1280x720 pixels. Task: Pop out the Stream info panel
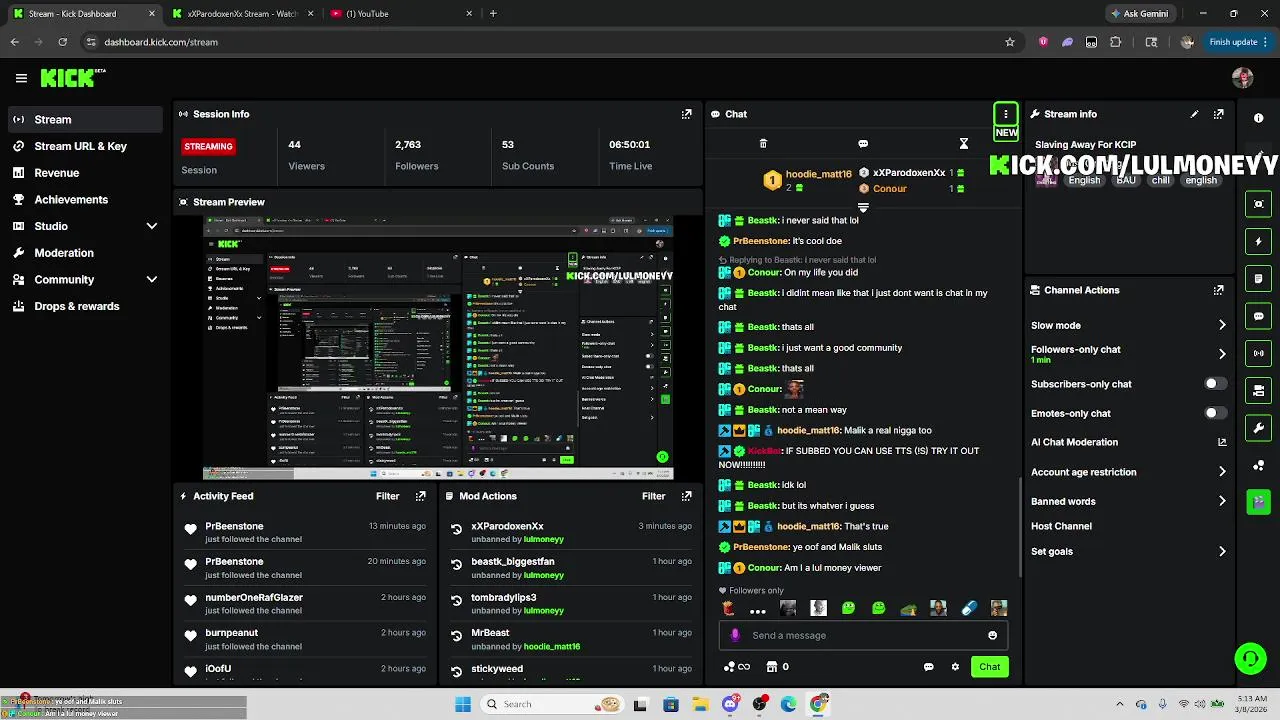(x=1218, y=114)
